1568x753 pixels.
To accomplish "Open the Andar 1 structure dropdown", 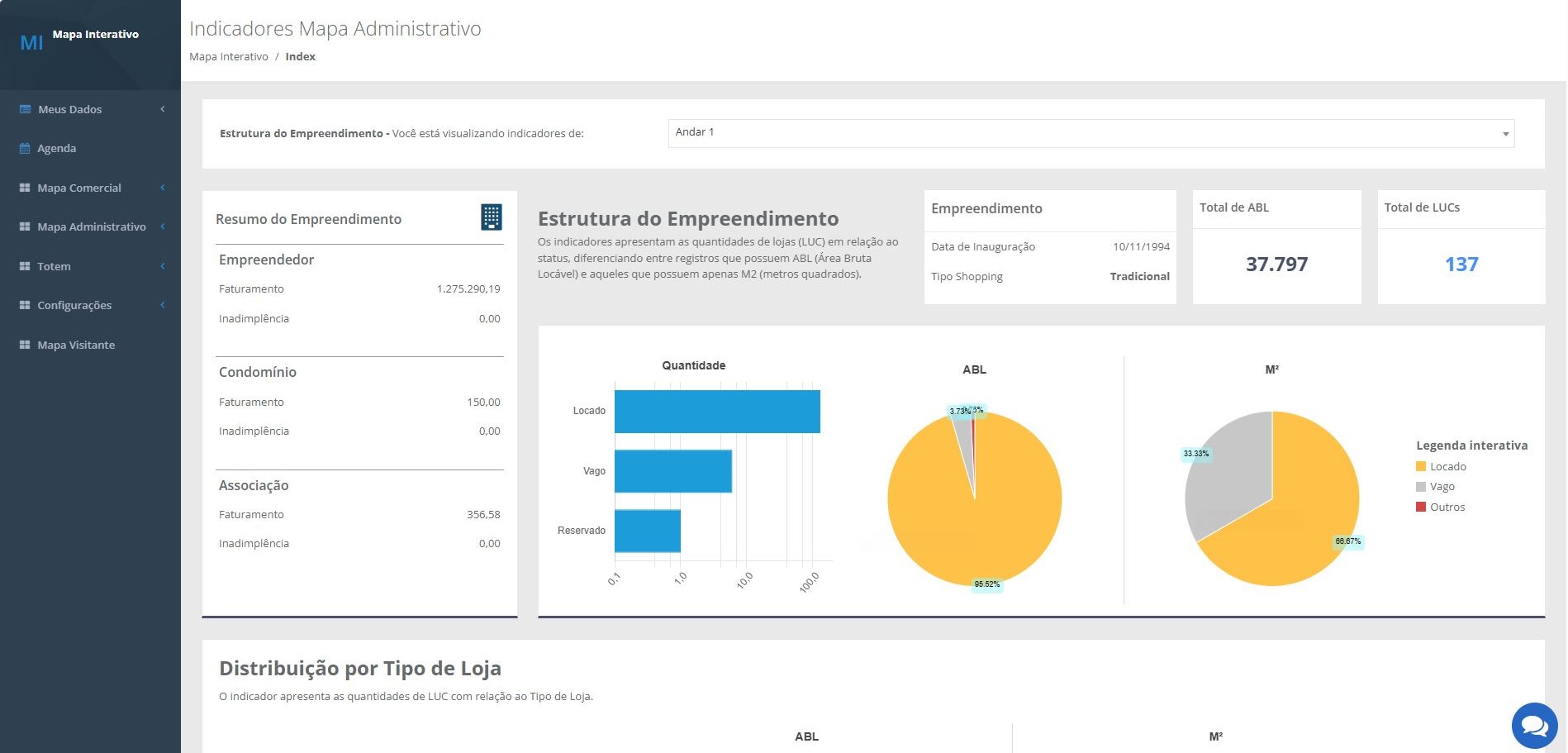I will point(1090,133).
